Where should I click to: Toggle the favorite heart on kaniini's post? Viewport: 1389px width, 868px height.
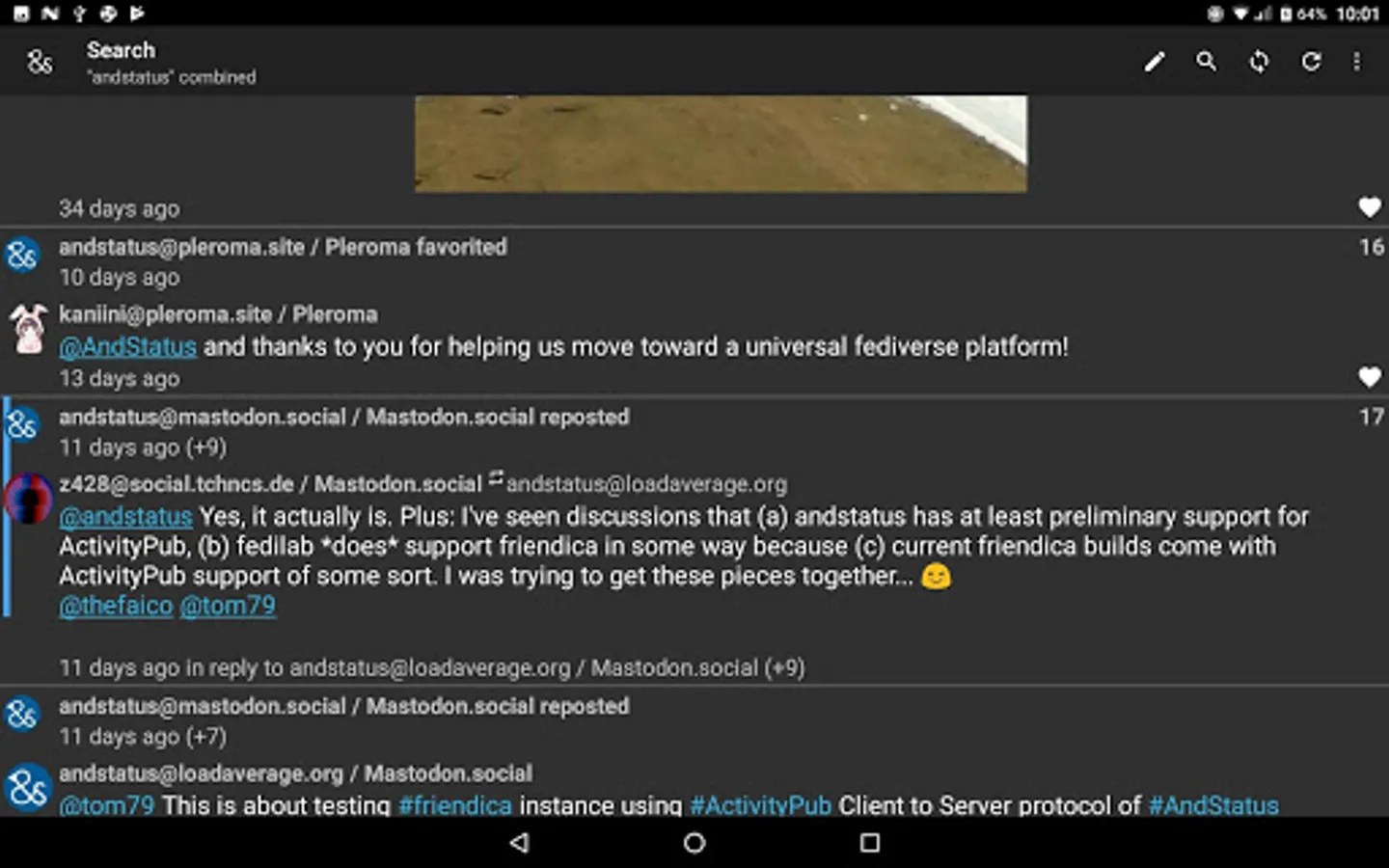click(1369, 377)
